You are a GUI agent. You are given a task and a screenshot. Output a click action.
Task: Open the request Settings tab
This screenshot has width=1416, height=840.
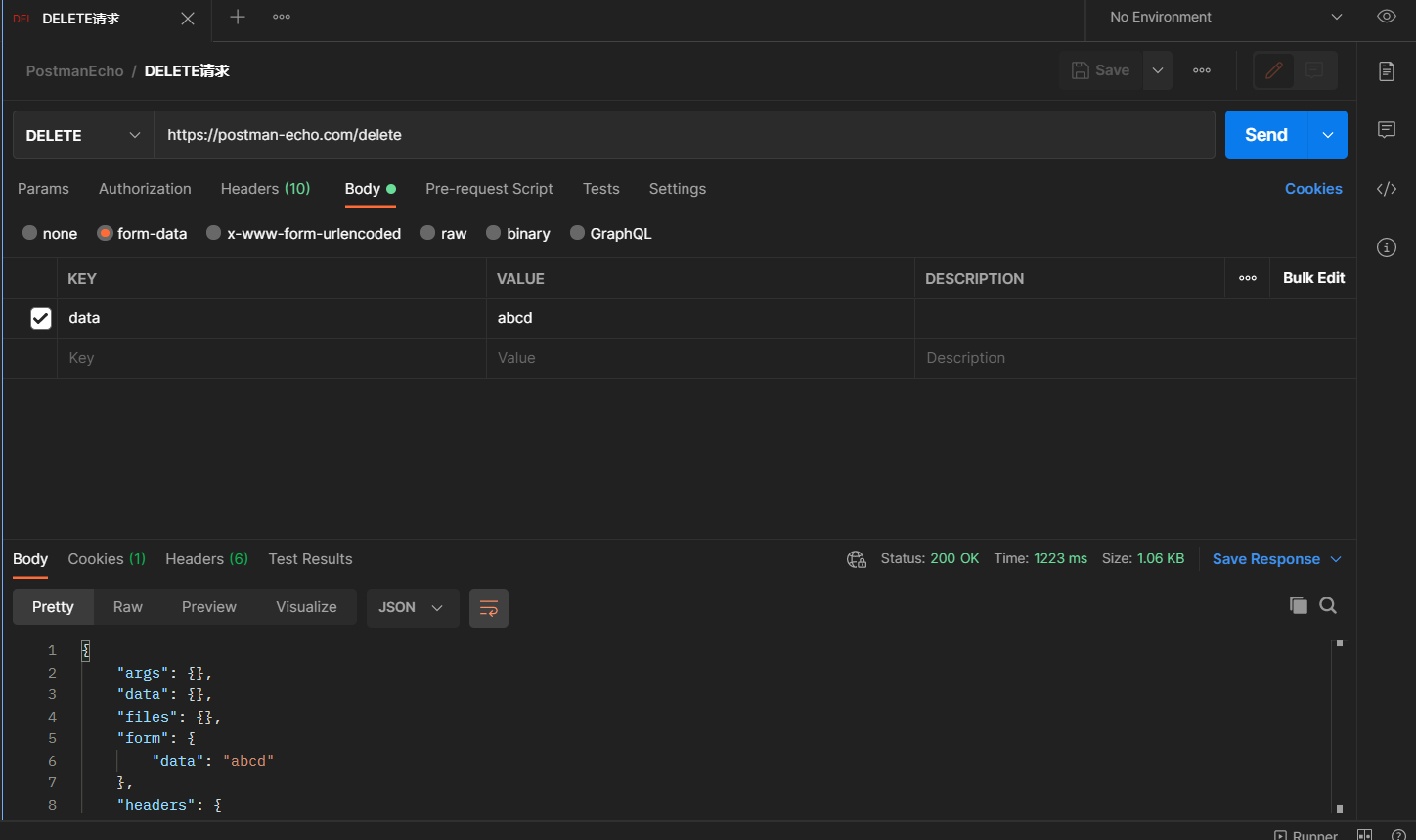[678, 189]
